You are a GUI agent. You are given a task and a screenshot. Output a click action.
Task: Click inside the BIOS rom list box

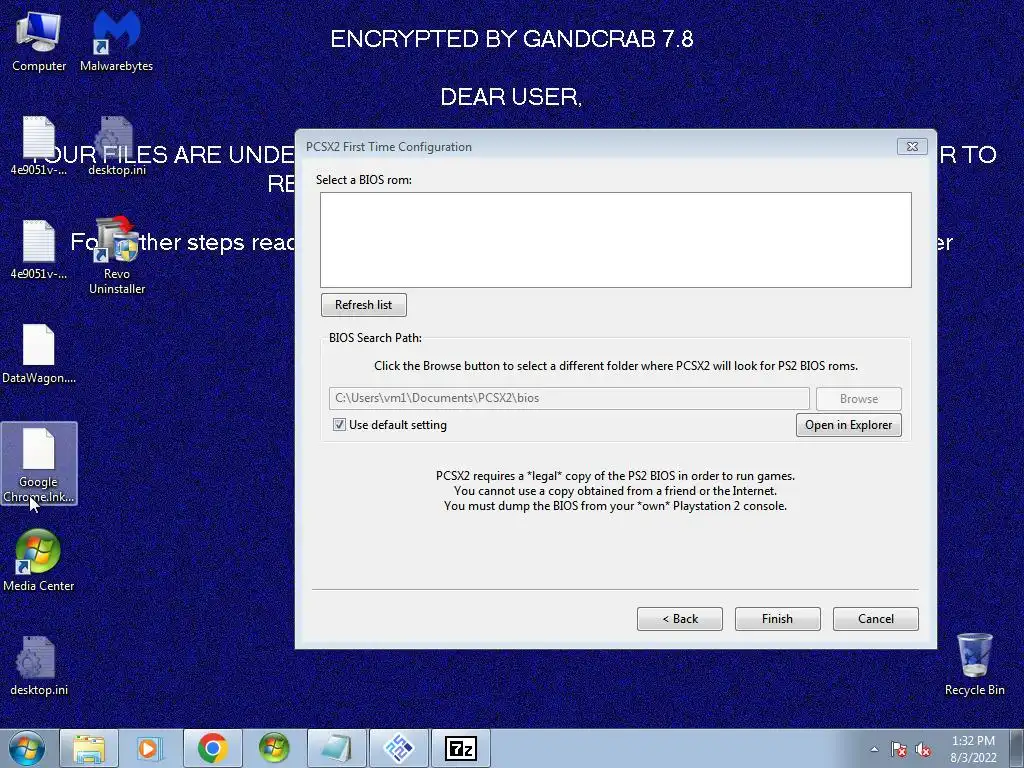616,240
